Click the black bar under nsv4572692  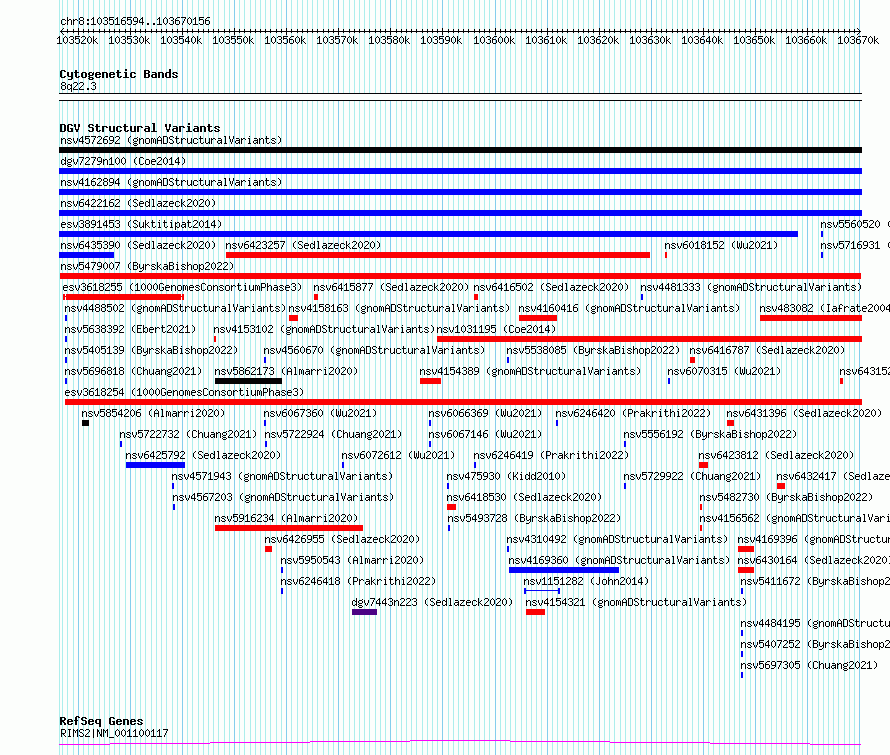[x=460, y=150]
